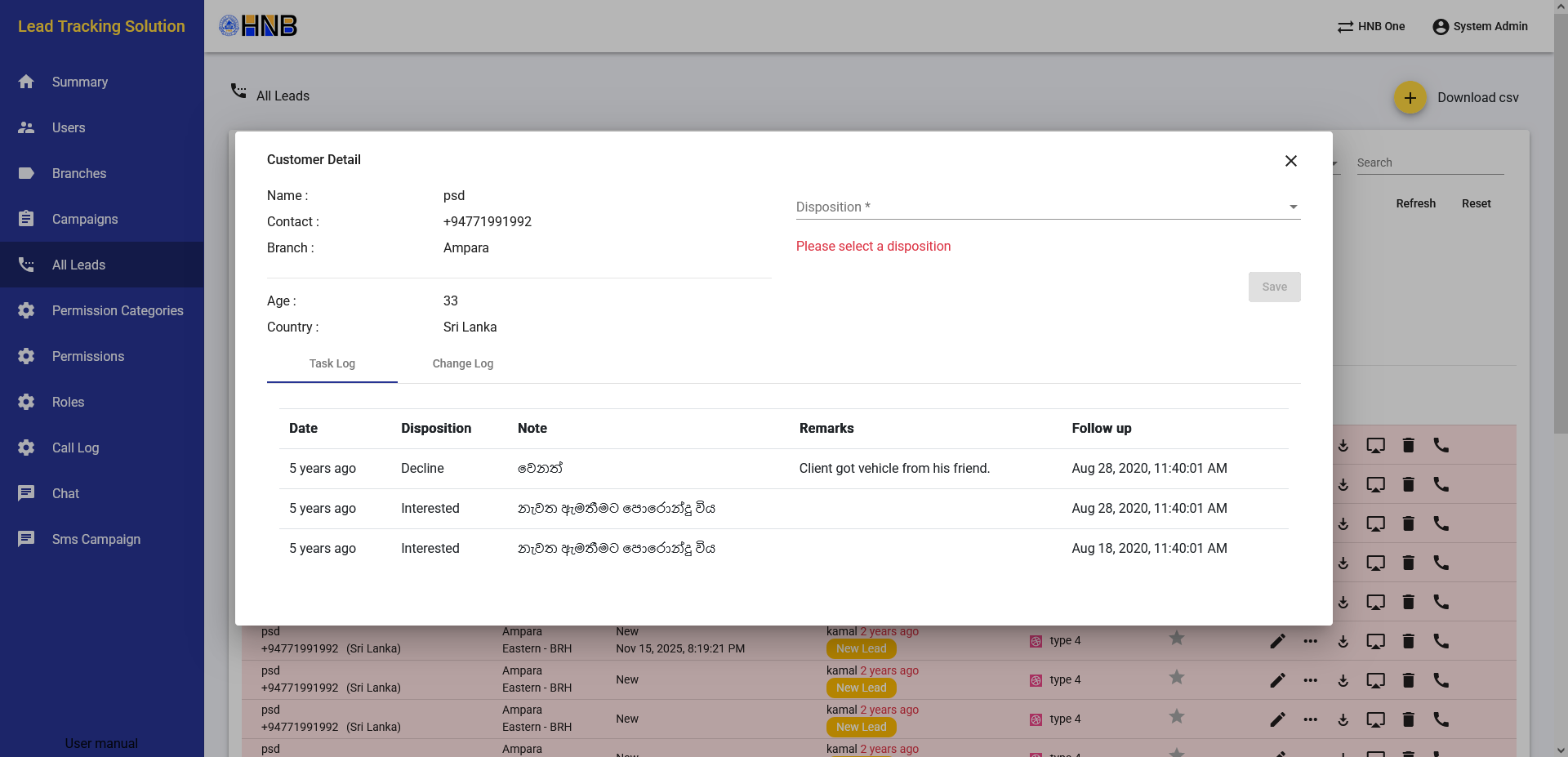
Task: Click the Refresh button
Action: [x=1415, y=203]
